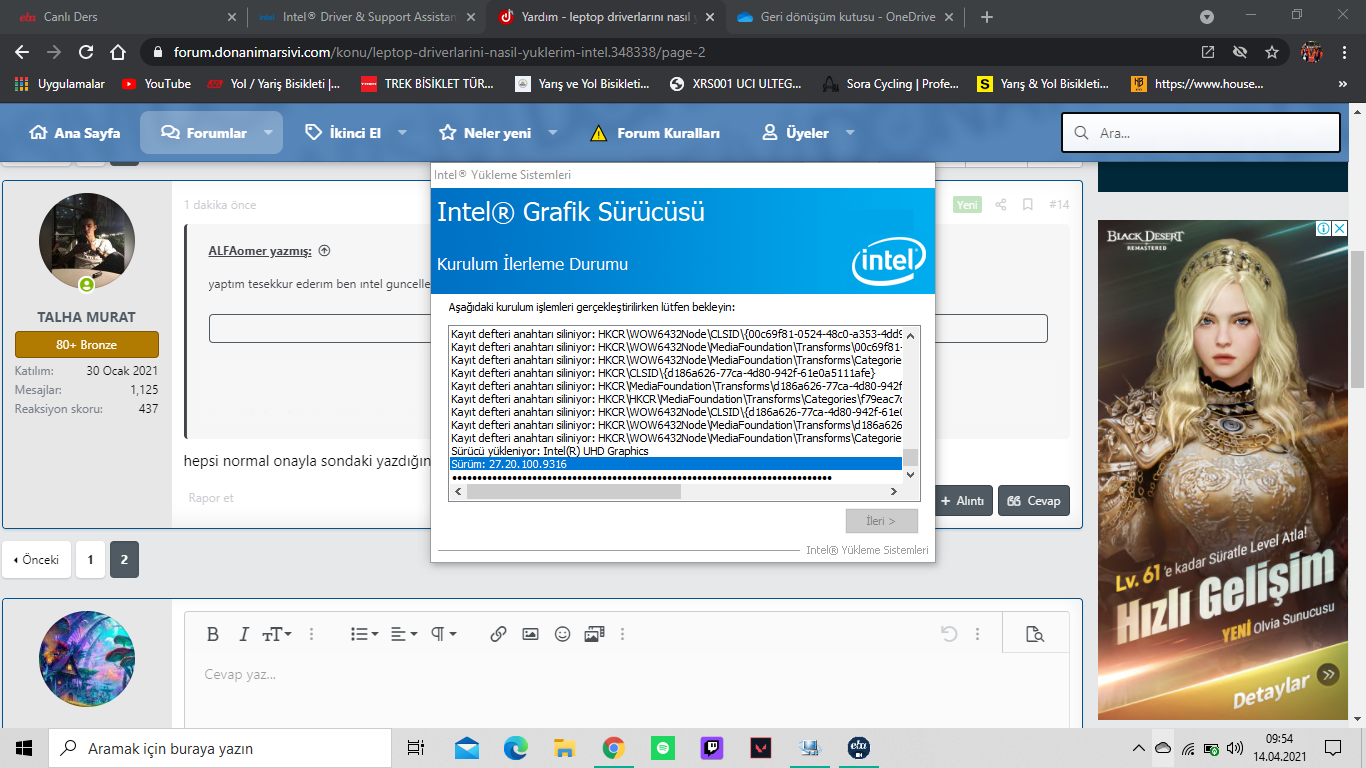Open Twitch from the taskbar
The height and width of the screenshot is (768, 1366).
click(x=712, y=748)
